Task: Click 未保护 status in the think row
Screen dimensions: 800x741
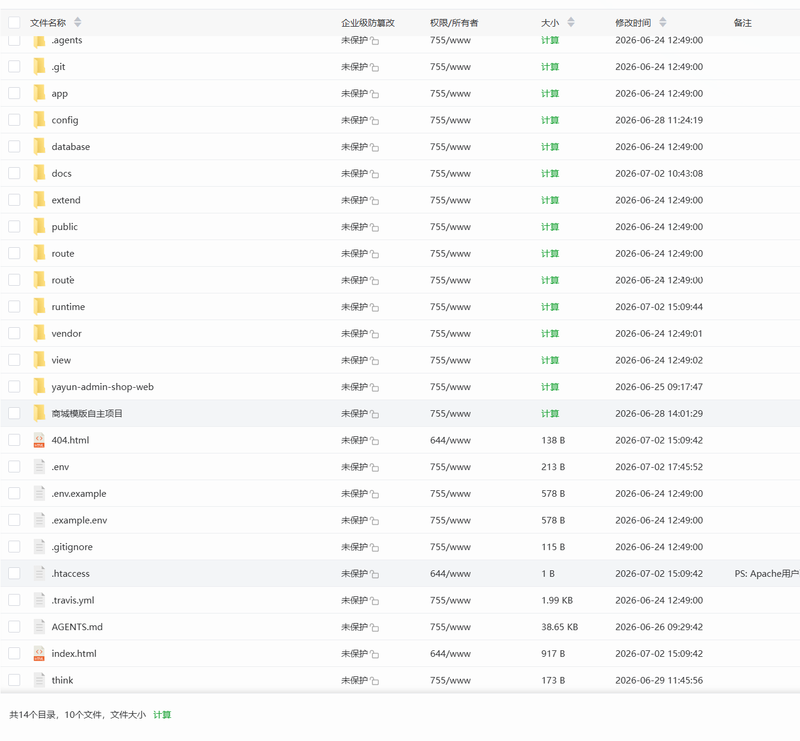Action: pos(355,680)
